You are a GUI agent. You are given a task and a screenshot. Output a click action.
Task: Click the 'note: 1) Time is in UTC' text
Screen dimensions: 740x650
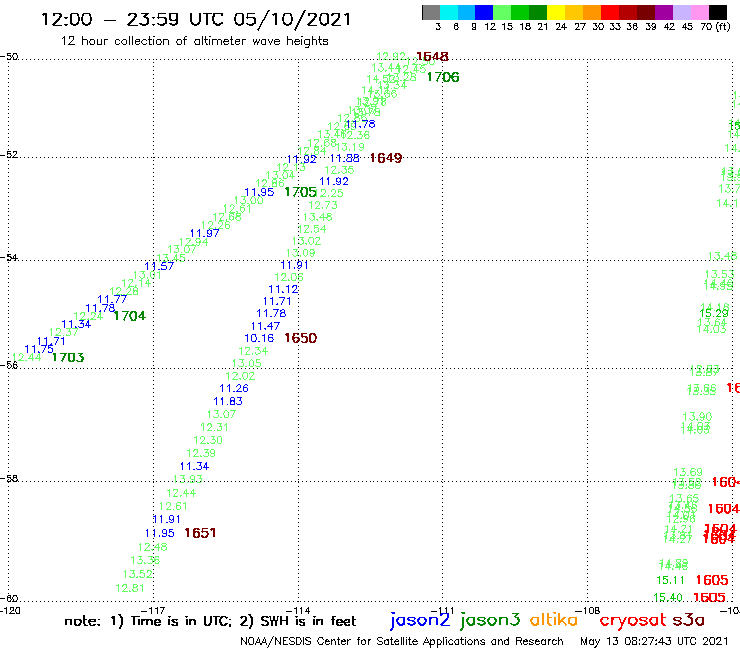(x=148, y=621)
